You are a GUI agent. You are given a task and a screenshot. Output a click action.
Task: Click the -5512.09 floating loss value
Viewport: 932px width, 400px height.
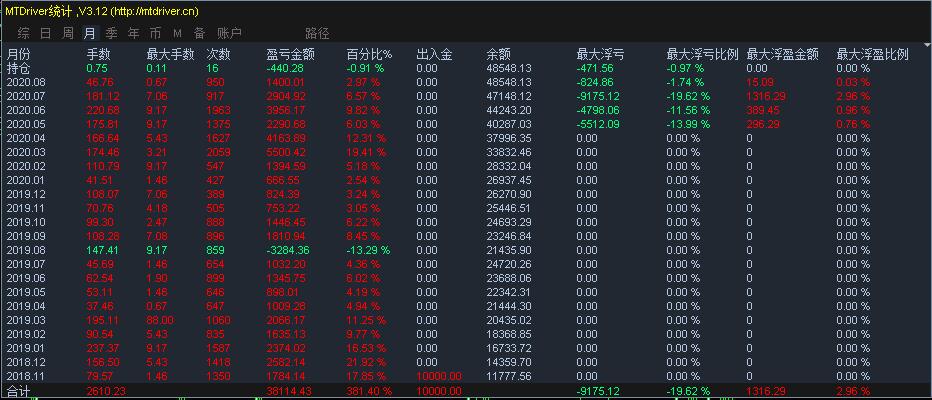[597, 124]
